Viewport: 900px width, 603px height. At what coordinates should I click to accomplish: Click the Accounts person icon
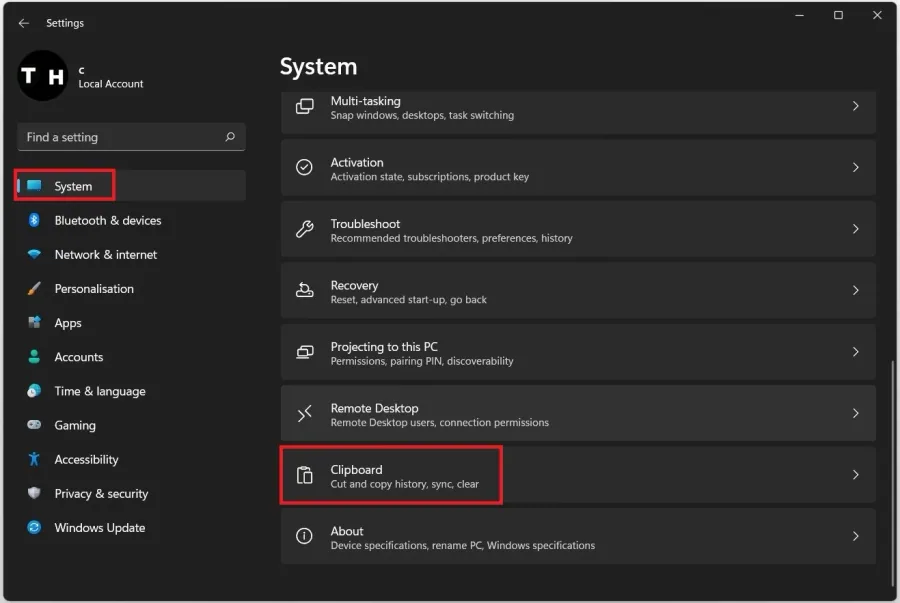(x=34, y=356)
